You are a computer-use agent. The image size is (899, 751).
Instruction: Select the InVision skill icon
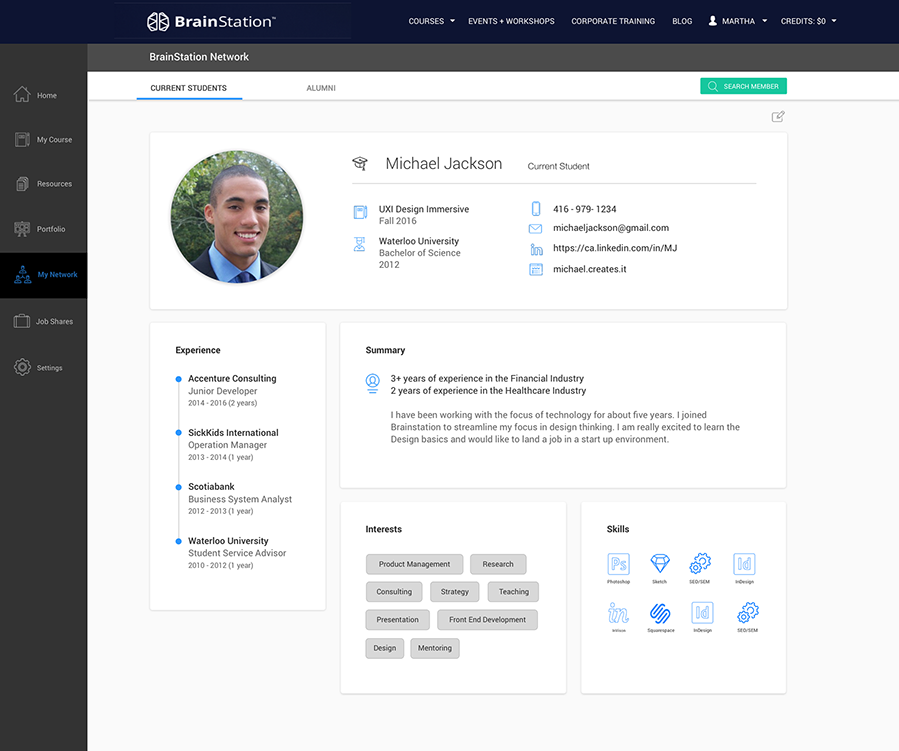[618, 613]
